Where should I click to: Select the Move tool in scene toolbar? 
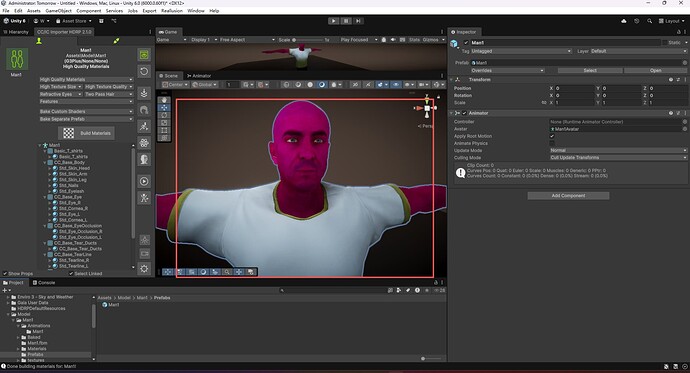[x=164, y=107]
